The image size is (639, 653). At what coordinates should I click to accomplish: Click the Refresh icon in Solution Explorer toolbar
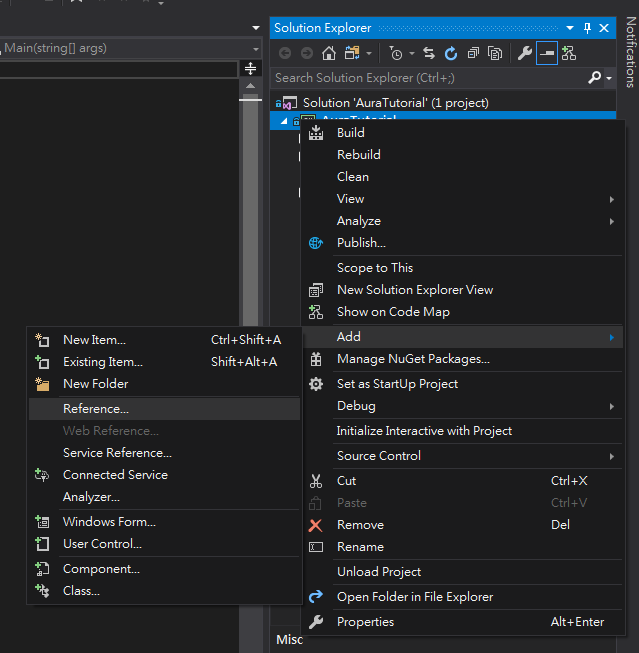tap(450, 53)
